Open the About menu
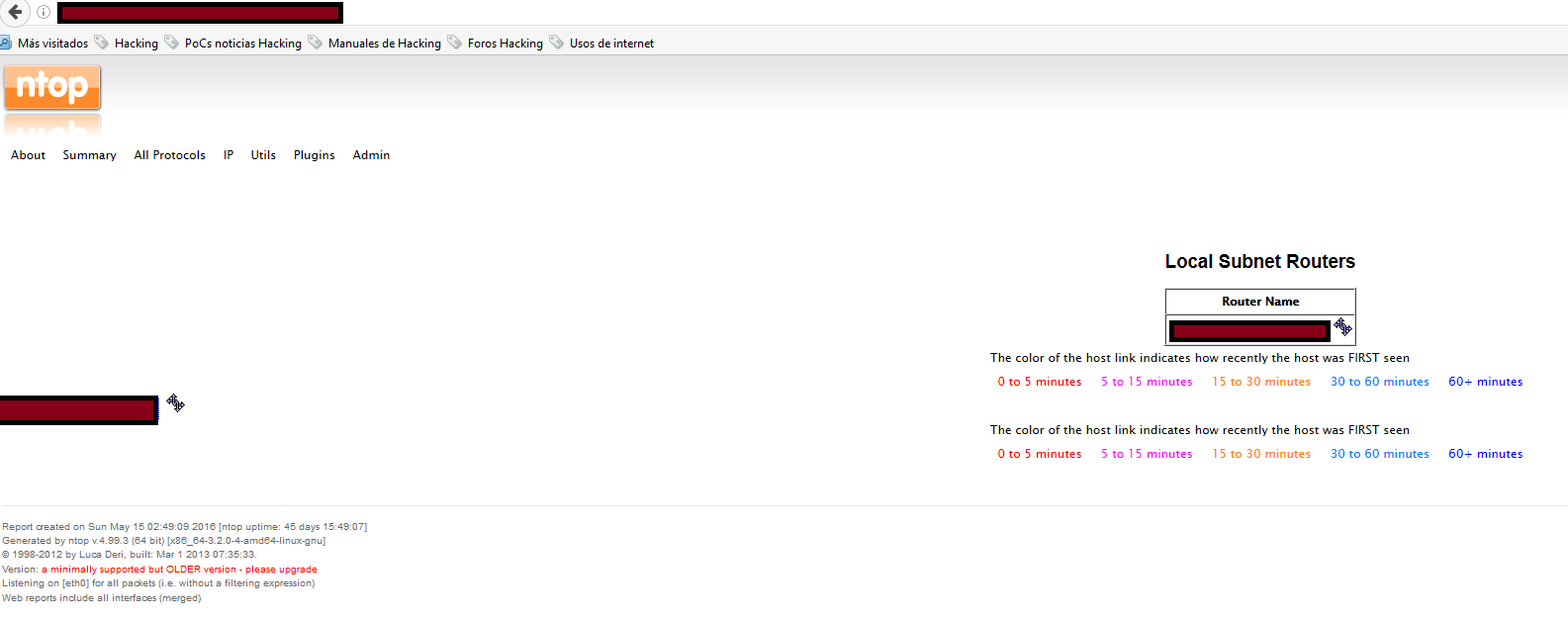Screen dimensions: 1568x618 pyautogui.click(x=28, y=155)
